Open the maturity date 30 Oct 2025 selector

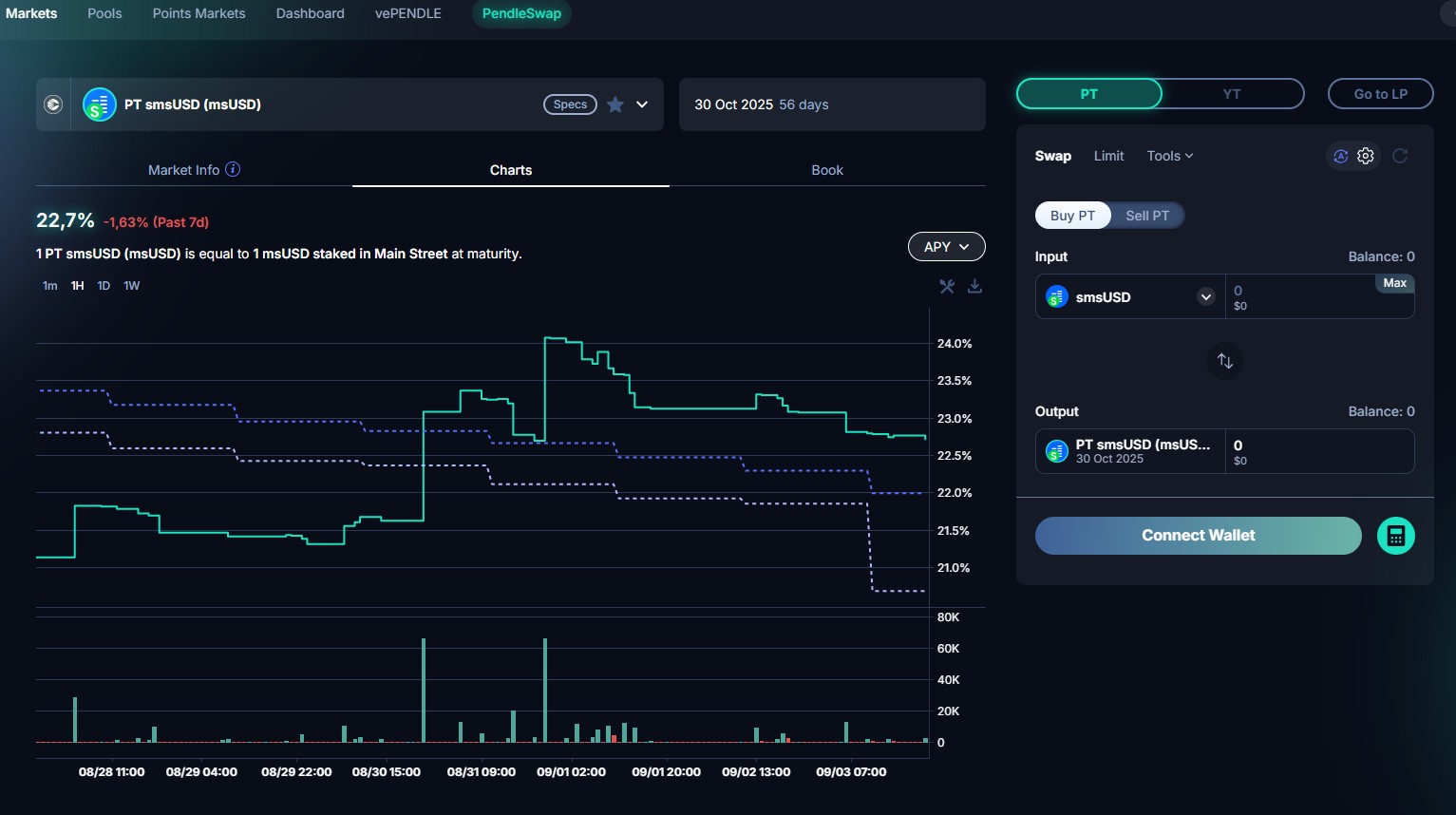[832, 104]
